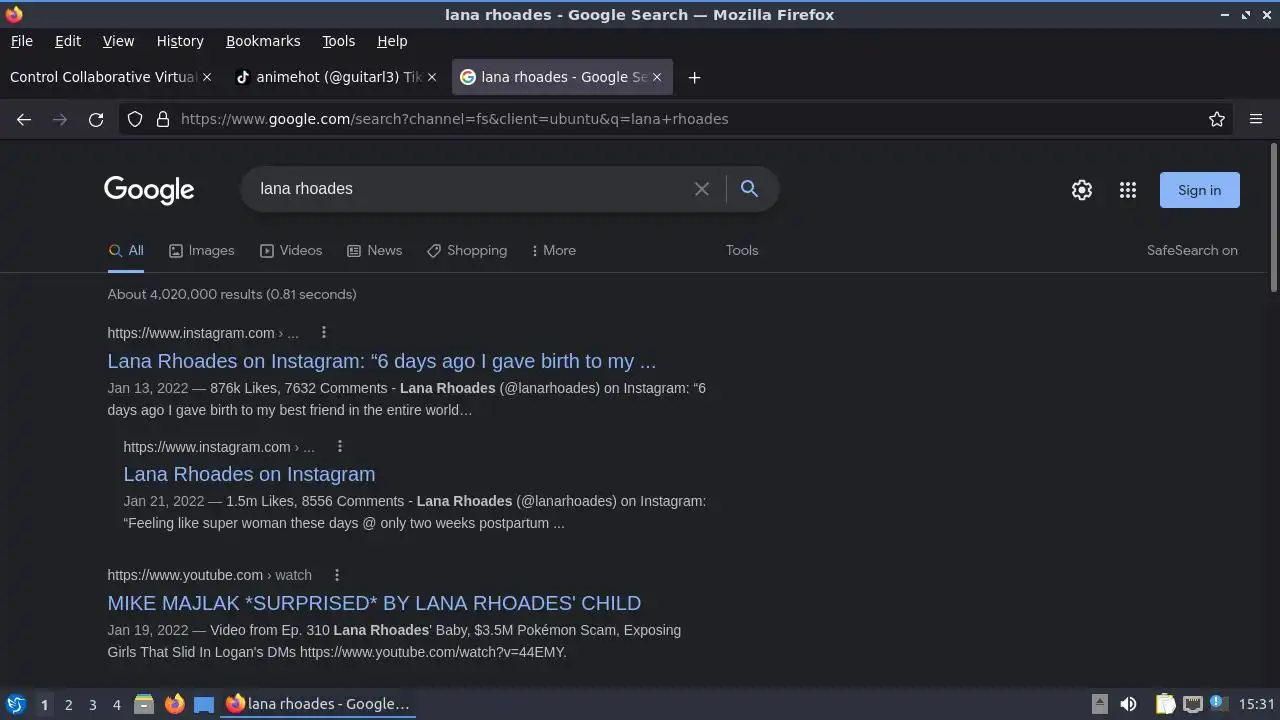Image resolution: width=1280 pixels, height=720 pixels.
Task: Clear the search box text
Action: tap(702, 189)
